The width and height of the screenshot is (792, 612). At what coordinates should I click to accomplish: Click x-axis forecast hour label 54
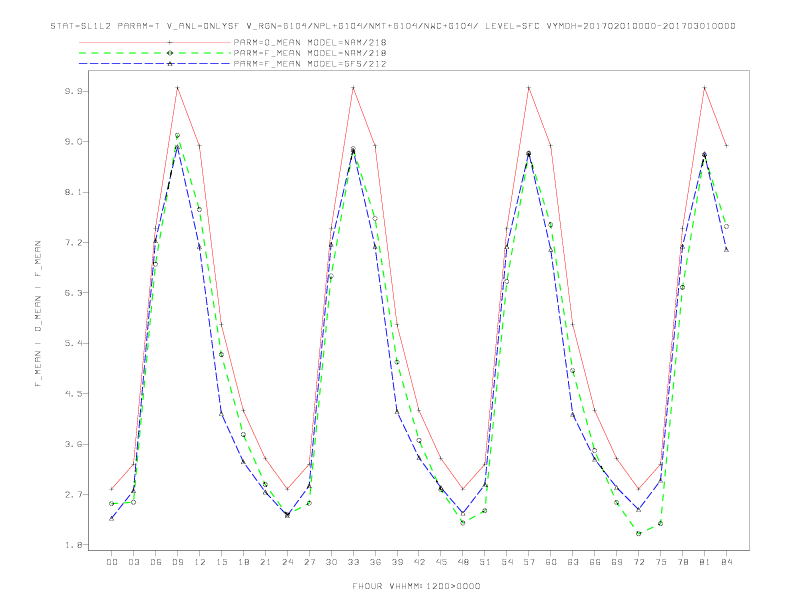tap(507, 562)
